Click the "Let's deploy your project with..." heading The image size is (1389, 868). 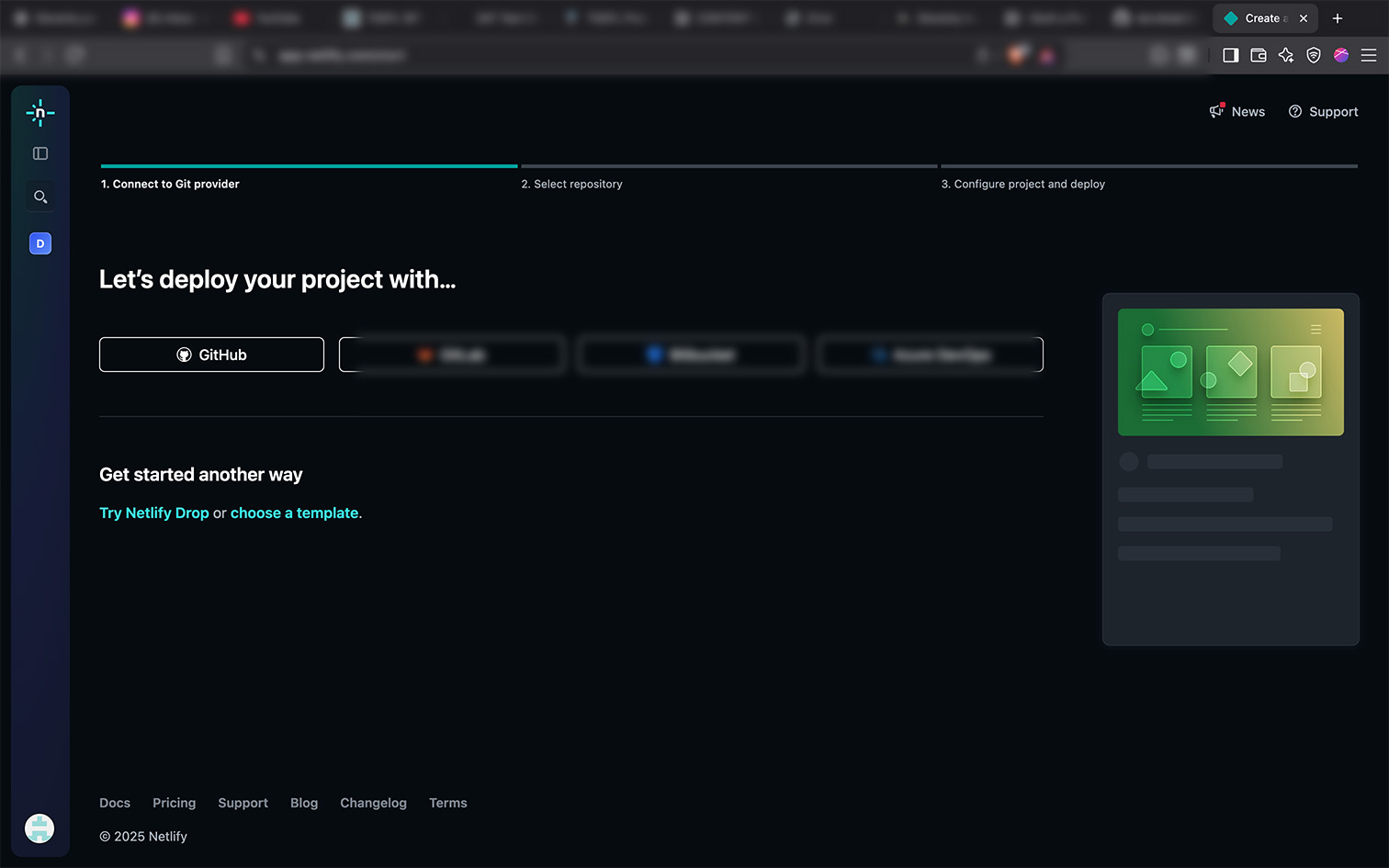tap(277, 279)
